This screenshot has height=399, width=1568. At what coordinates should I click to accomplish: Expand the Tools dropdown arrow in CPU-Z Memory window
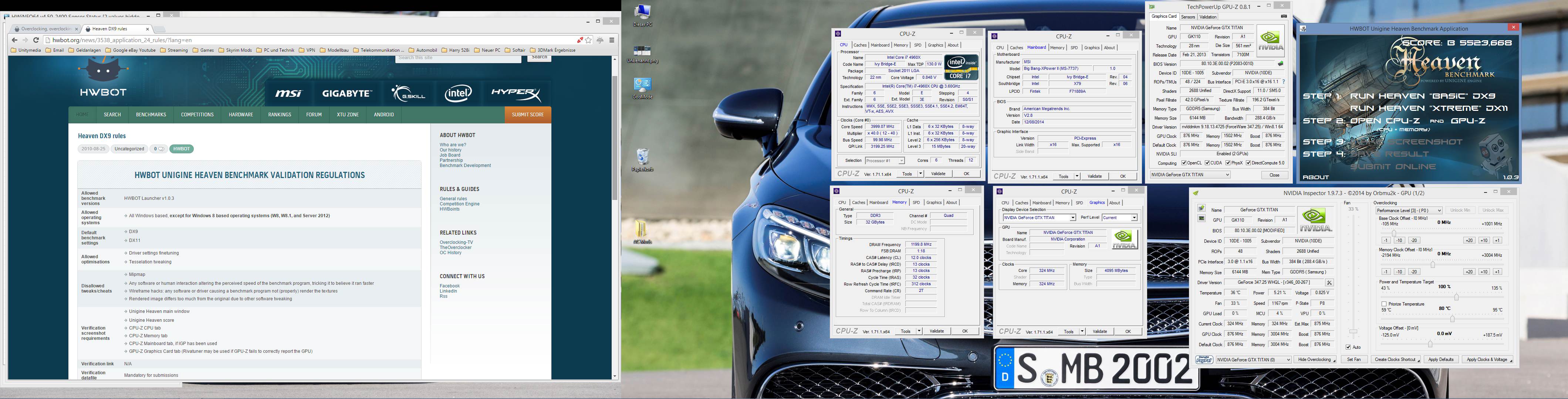click(919, 331)
